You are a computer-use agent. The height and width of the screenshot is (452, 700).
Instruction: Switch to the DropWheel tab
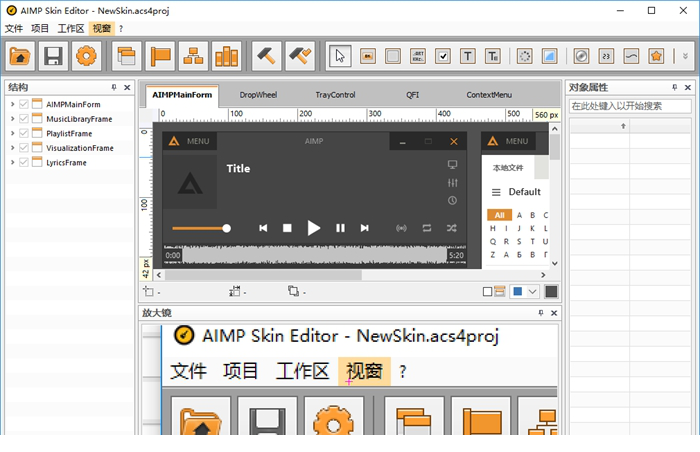258,95
